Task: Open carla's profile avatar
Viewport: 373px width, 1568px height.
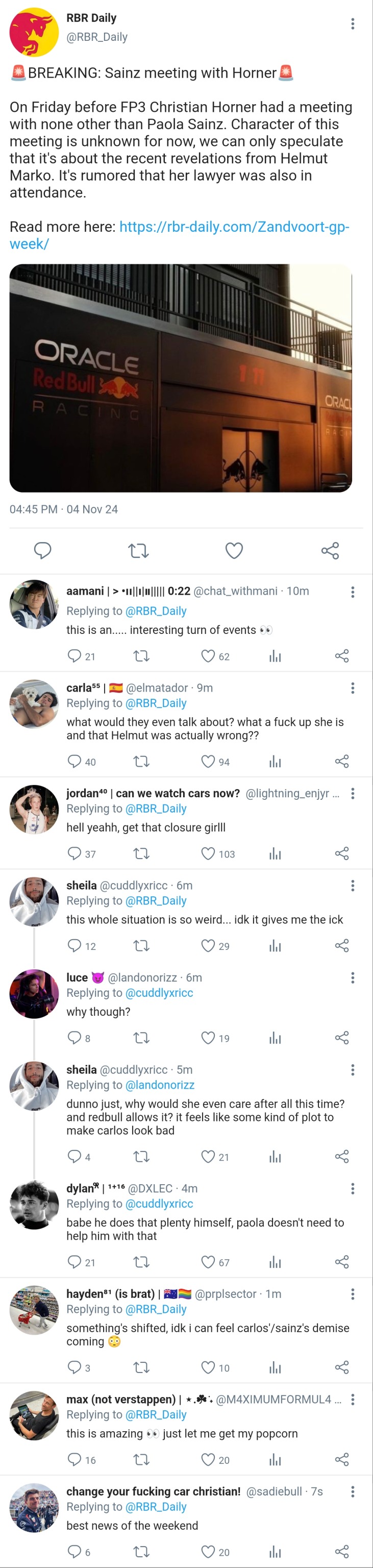Action: 34,704
